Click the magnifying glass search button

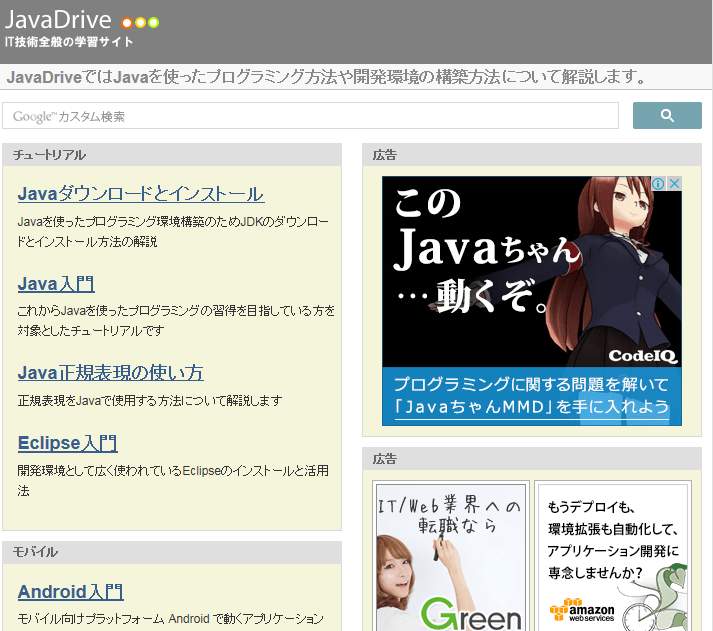(667, 116)
